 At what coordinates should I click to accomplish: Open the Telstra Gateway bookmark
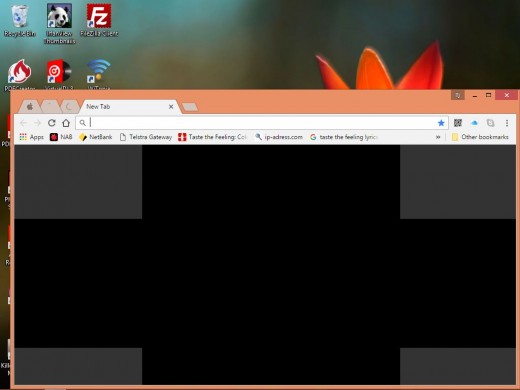pyautogui.click(x=146, y=137)
